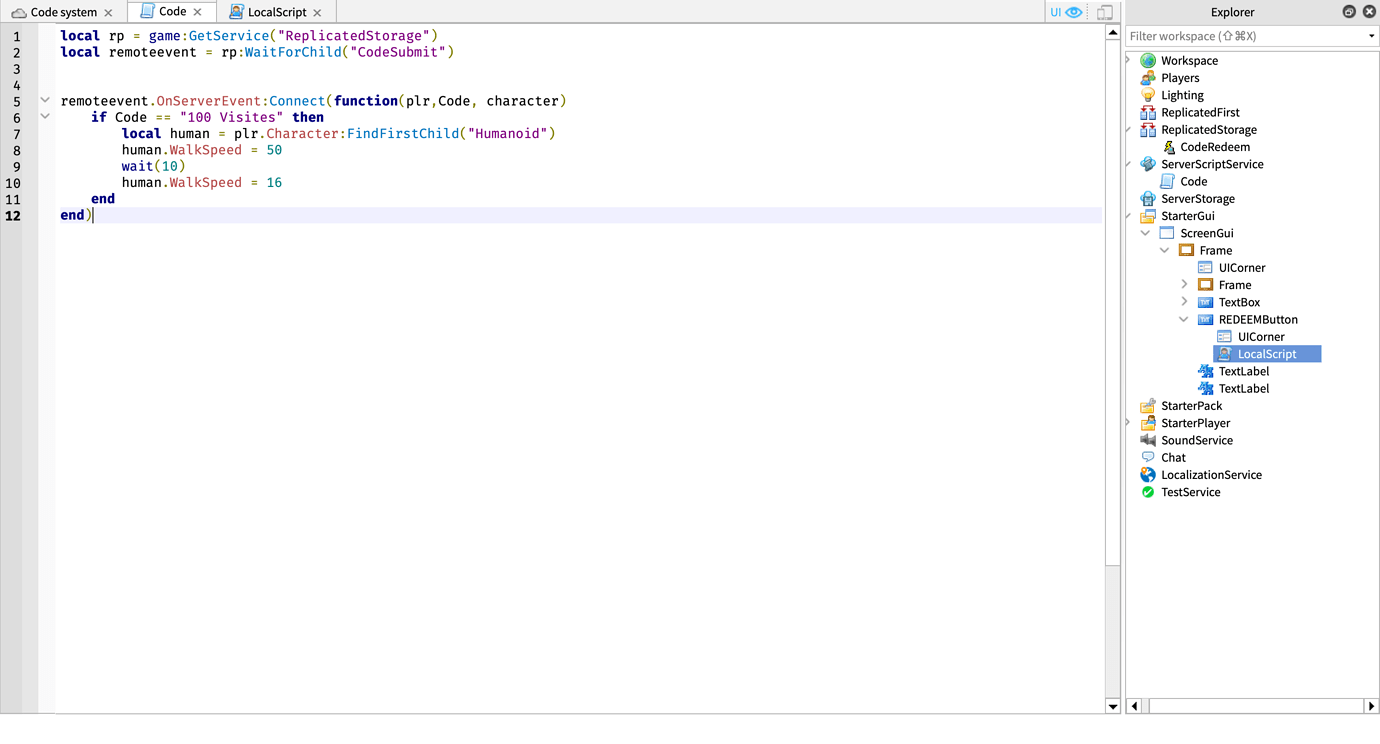1380x744 pixels.
Task: Collapse the code fold on line 5
Action: (x=44, y=100)
